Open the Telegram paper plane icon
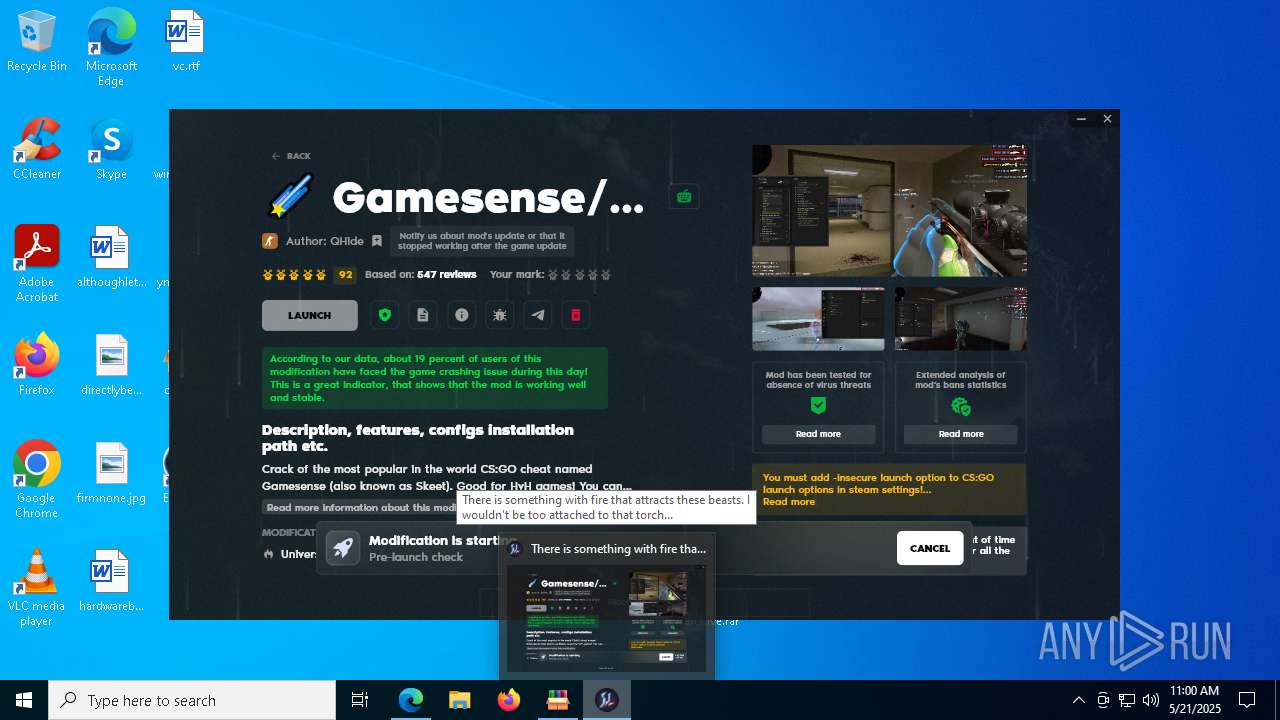1280x720 pixels. click(537, 315)
